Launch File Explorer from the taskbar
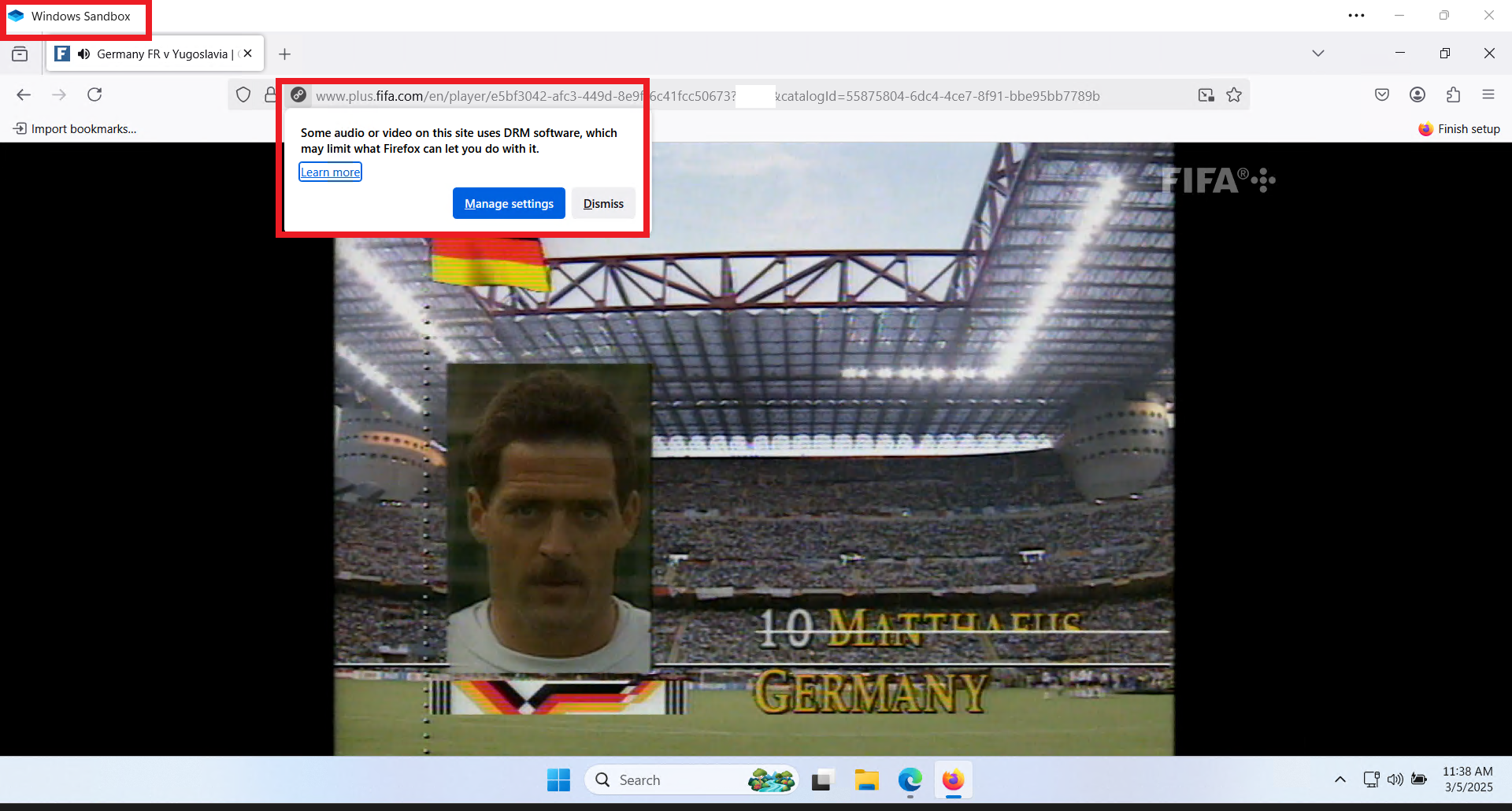Viewport: 1512px width, 811px height. click(x=866, y=780)
